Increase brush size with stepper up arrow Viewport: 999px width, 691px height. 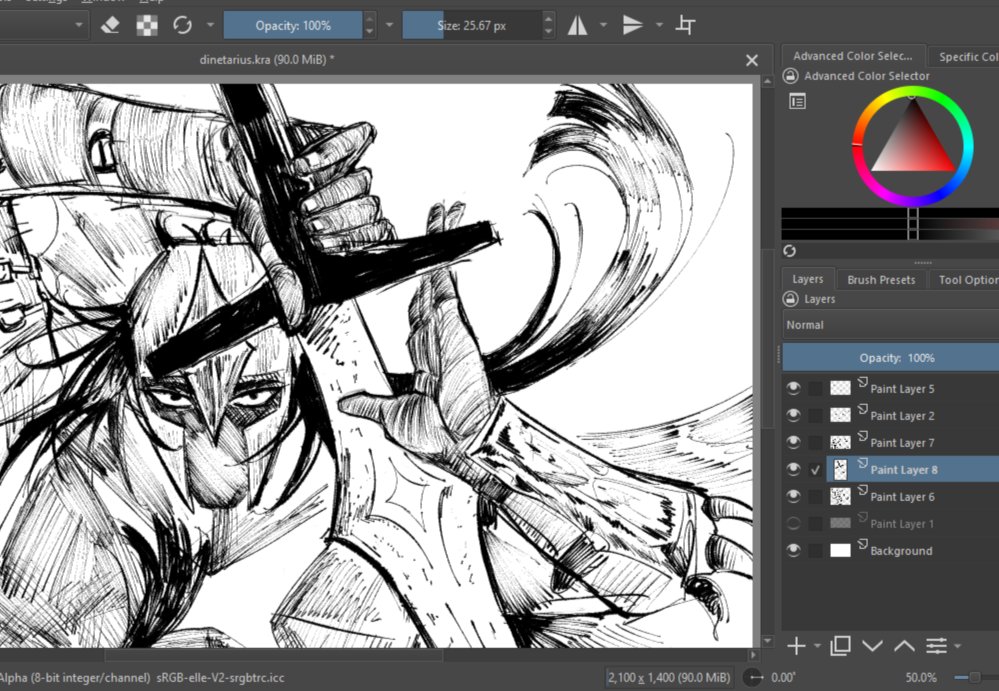549,19
